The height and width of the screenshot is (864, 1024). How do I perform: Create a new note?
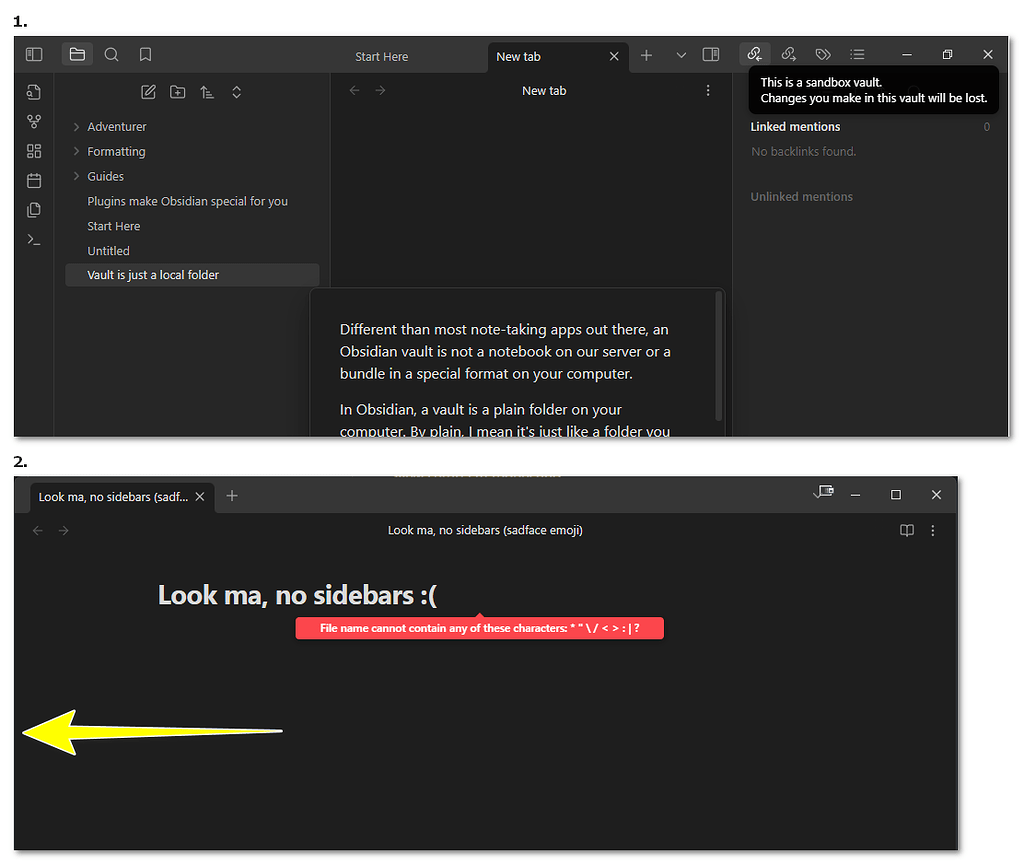[x=148, y=91]
